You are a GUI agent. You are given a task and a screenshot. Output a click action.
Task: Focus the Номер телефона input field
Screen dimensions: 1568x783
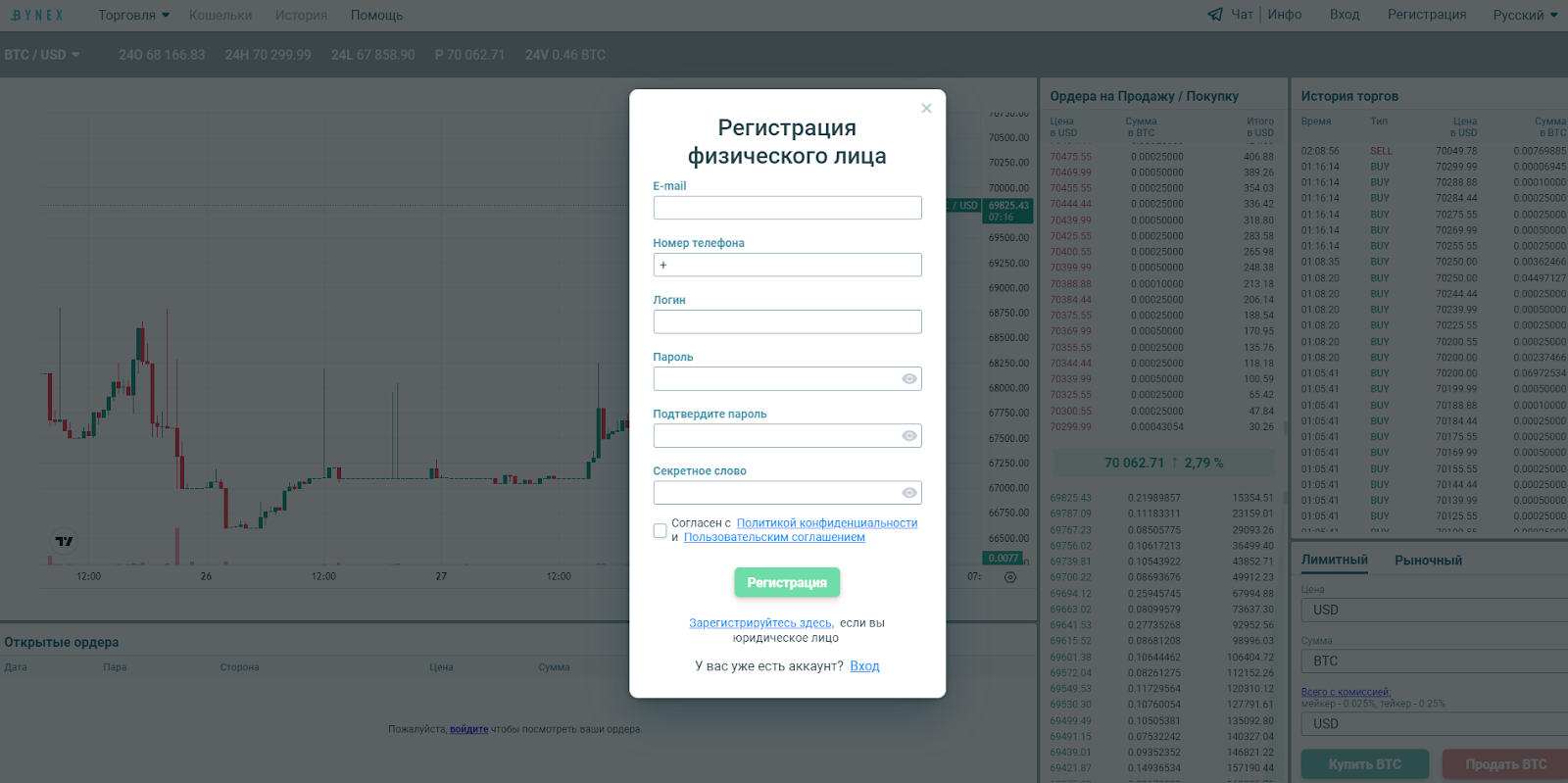(787, 265)
